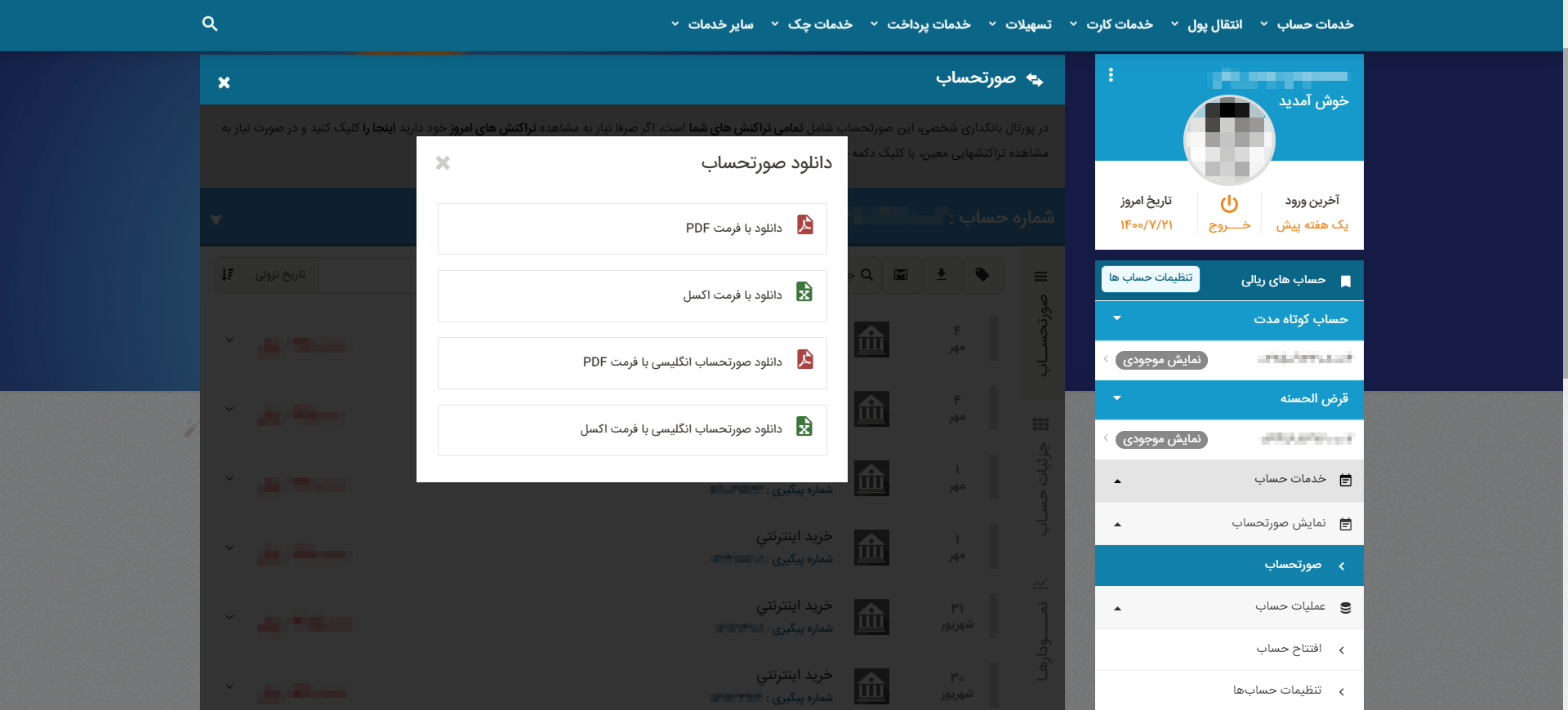Download statement in PDF format (دانلود با فرمت PDF)
The width and height of the screenshot is (1568, 710).
[632, 229]
